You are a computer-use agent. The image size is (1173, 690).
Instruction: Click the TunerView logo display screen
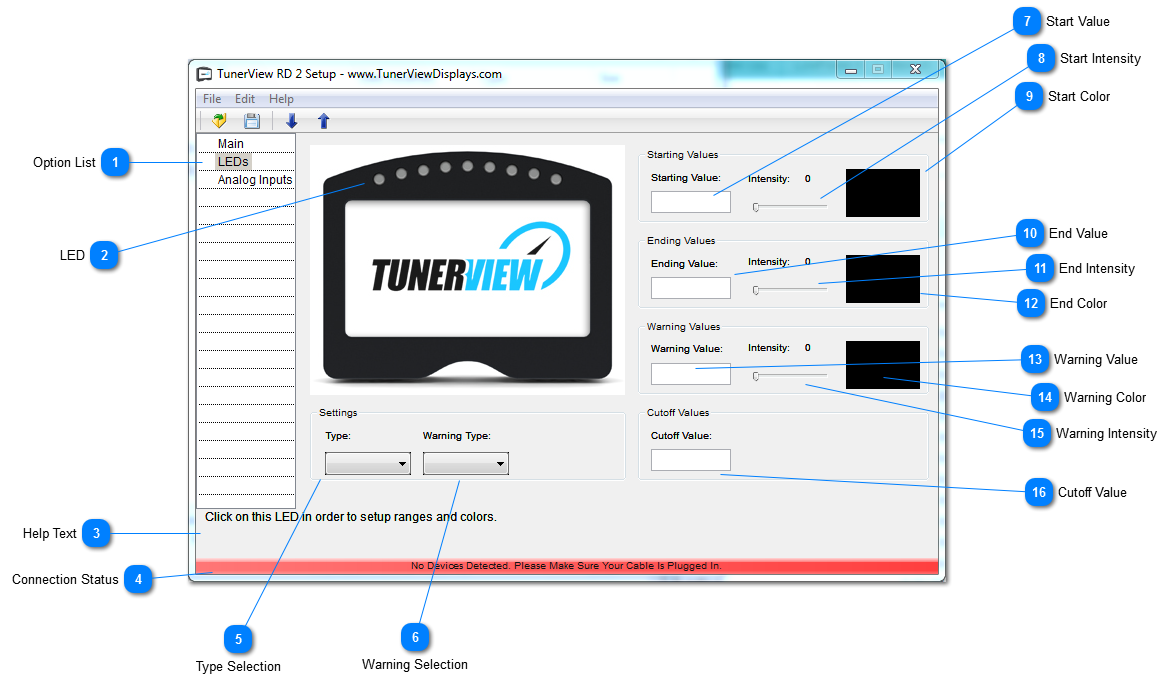(468, 269)
